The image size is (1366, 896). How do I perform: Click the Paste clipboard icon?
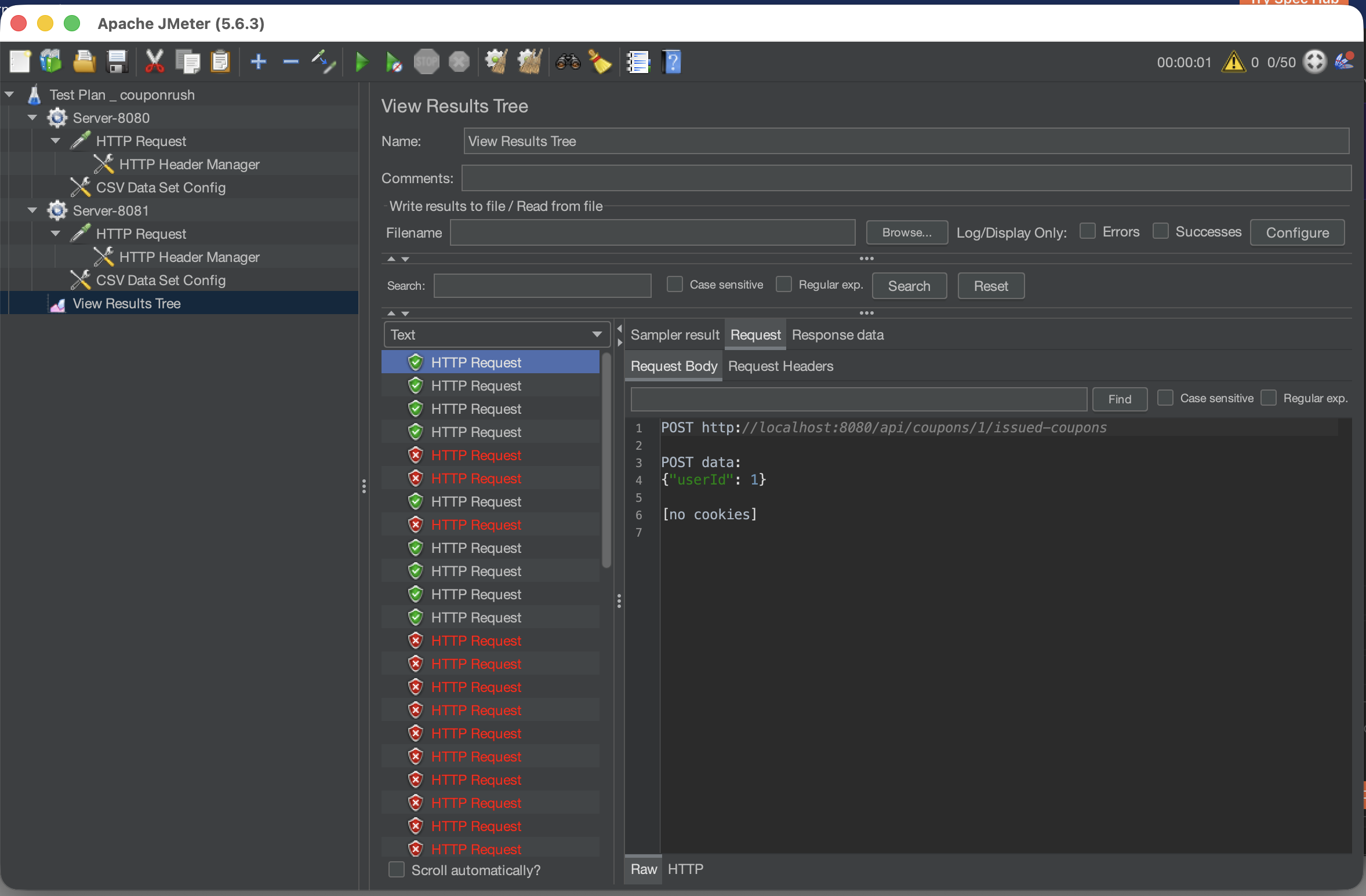(x=220, y=61)
